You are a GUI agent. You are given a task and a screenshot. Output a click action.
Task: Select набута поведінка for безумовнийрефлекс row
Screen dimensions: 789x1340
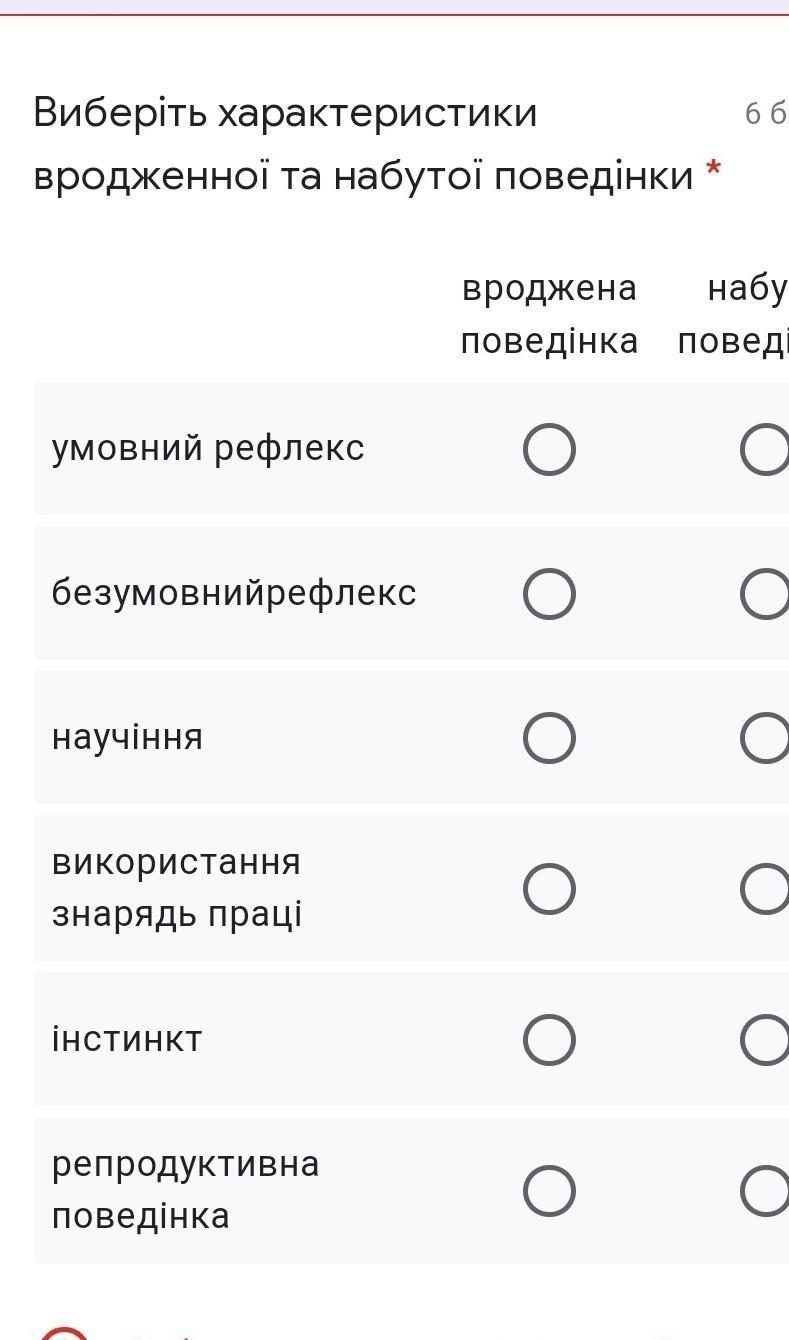coord(765,594)
